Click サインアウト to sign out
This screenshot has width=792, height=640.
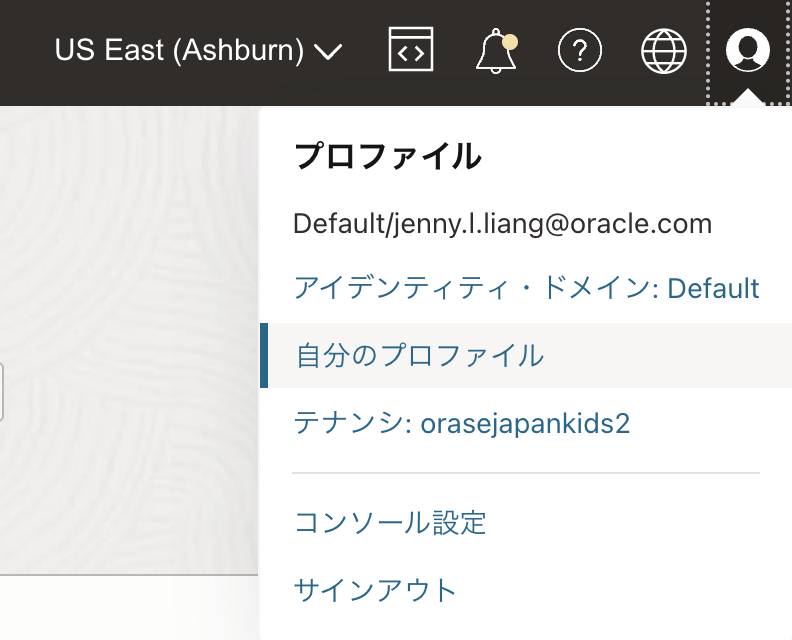coord(375,590)
